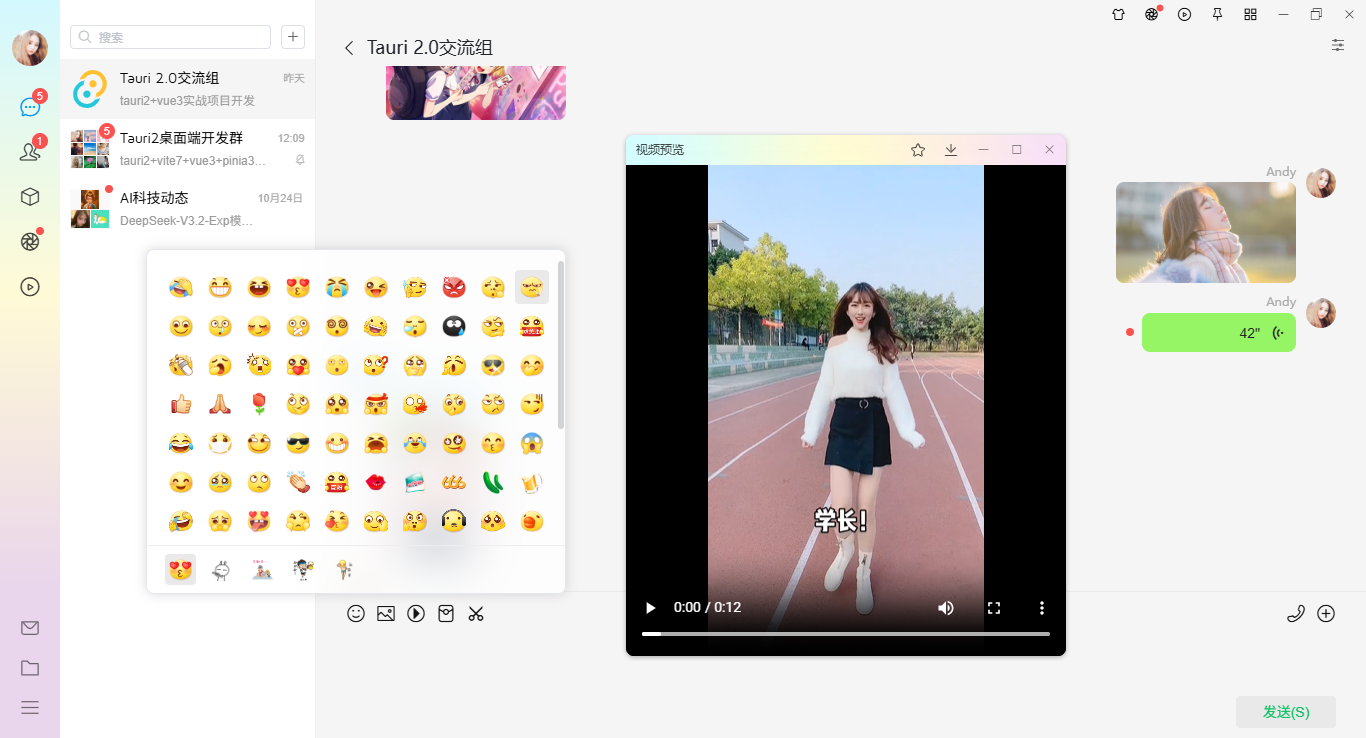
Task: Open the moments aperture icon in sidebar
Action: pyautogui.click(x=30, y=241)
